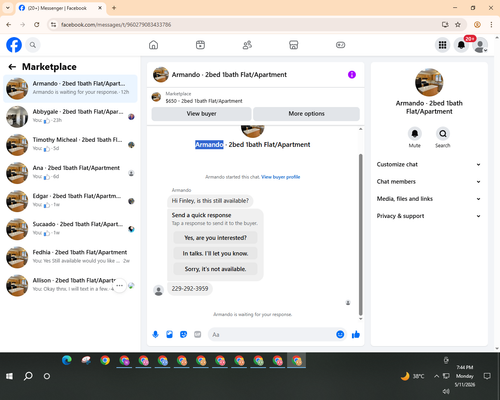Send a thumbs-up like

[x=356, y=334]
